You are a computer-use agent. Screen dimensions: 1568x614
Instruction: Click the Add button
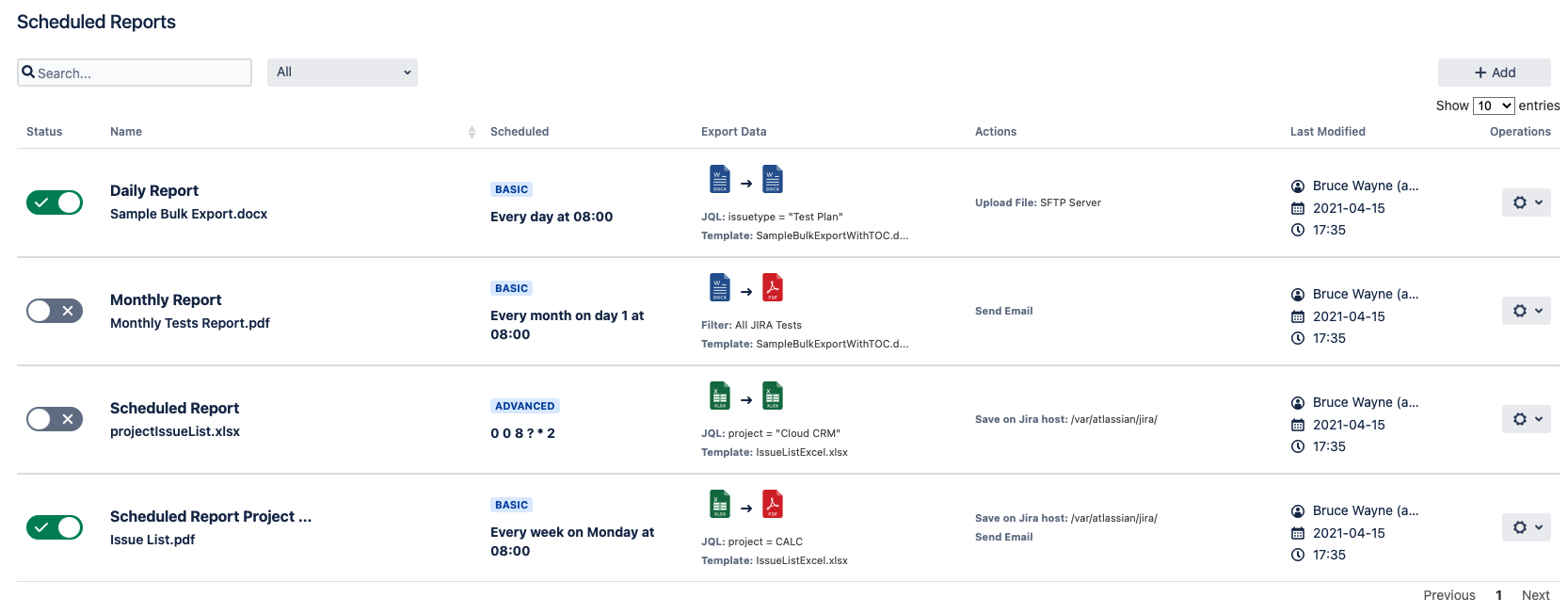[1494, 73]
